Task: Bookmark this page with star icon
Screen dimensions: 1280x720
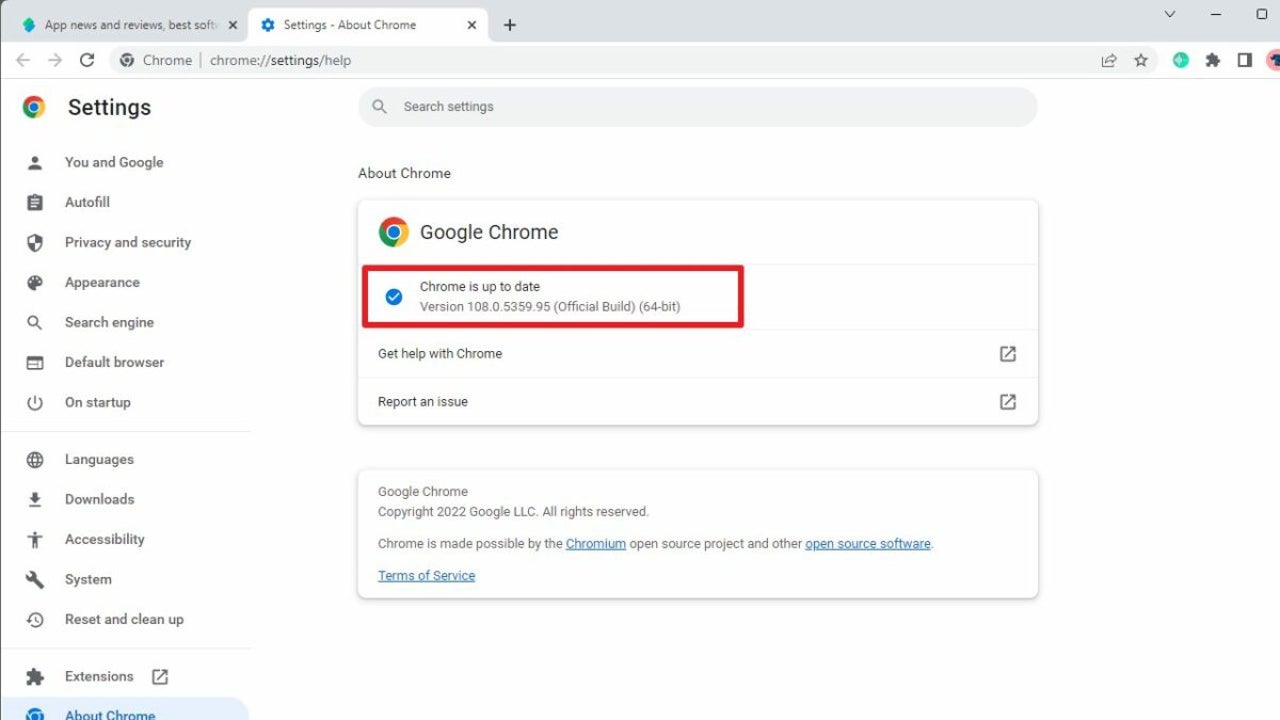Action: pos(1141,60)
